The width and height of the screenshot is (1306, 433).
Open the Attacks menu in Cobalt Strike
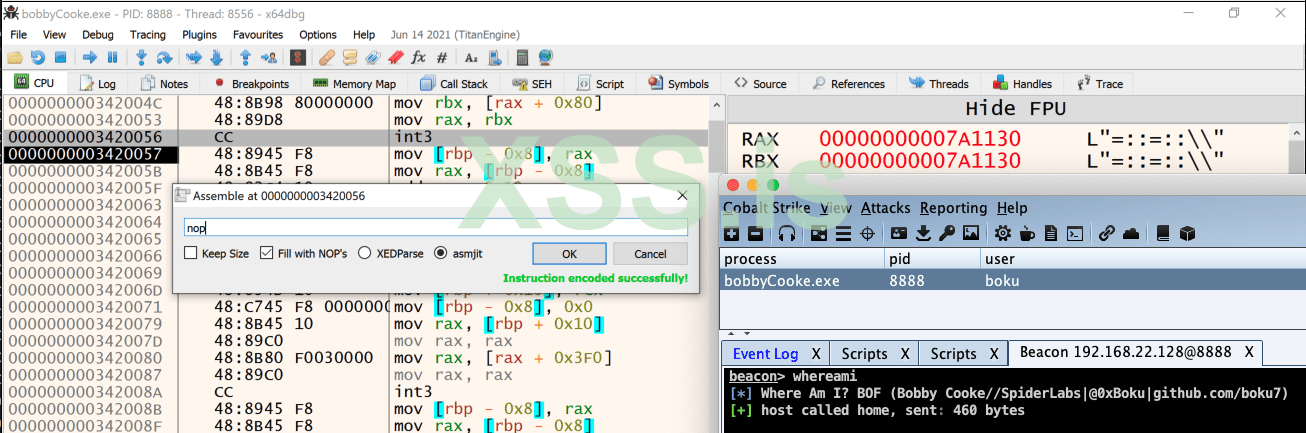(x=886, y=208)
